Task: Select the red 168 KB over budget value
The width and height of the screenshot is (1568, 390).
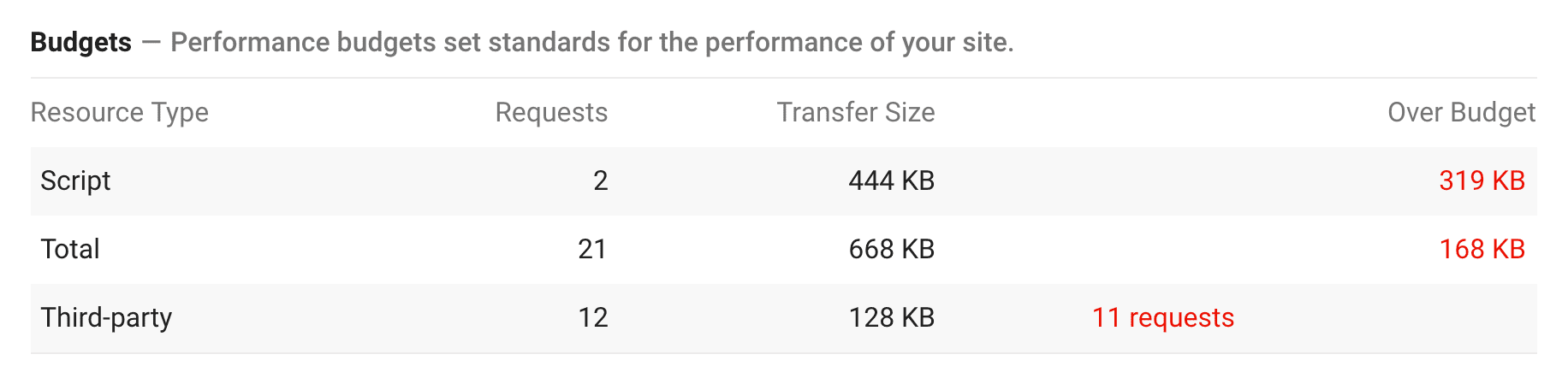Action: click(1482, 249)
